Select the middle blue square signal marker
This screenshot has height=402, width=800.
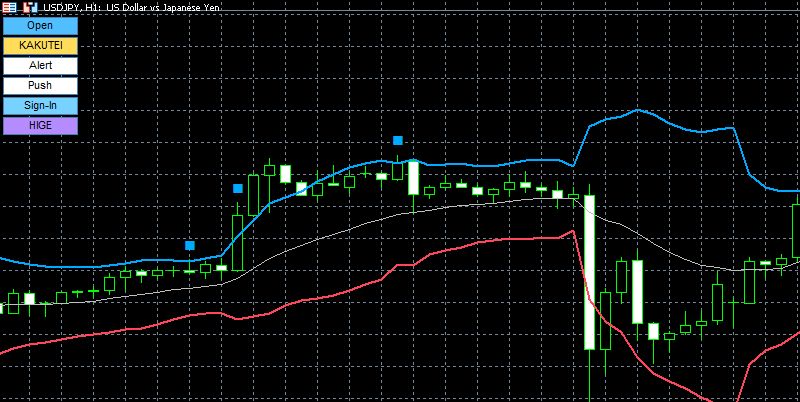point(238,188)
